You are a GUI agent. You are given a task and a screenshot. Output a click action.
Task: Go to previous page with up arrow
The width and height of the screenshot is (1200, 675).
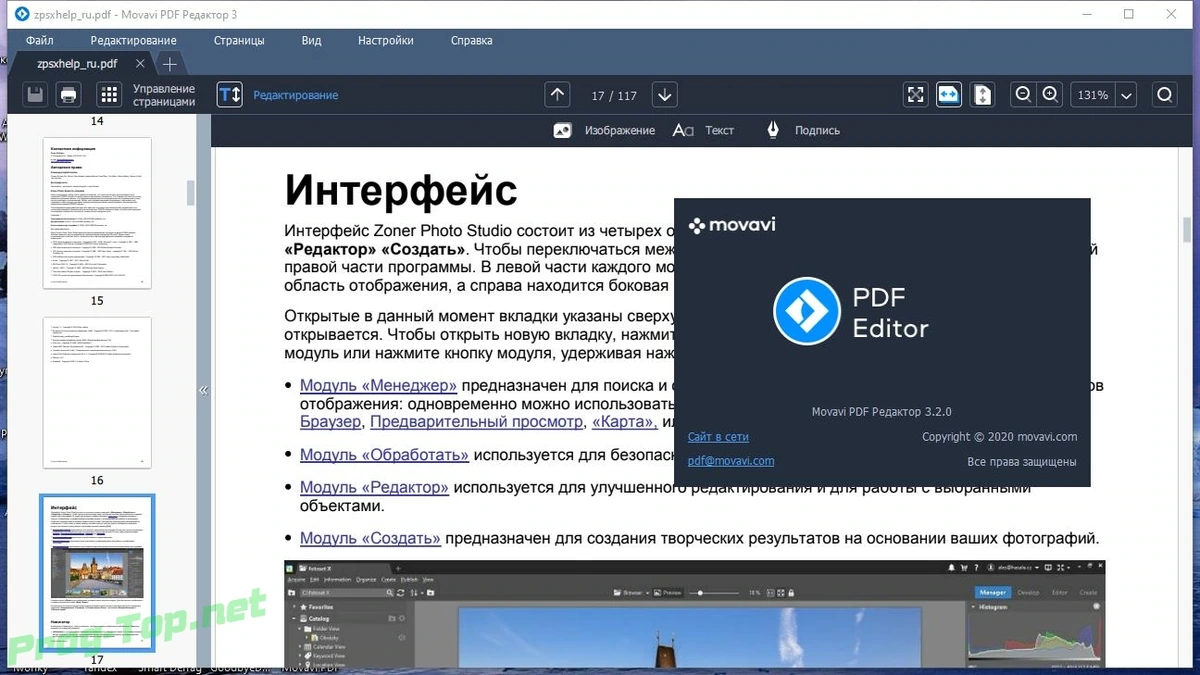558,95
